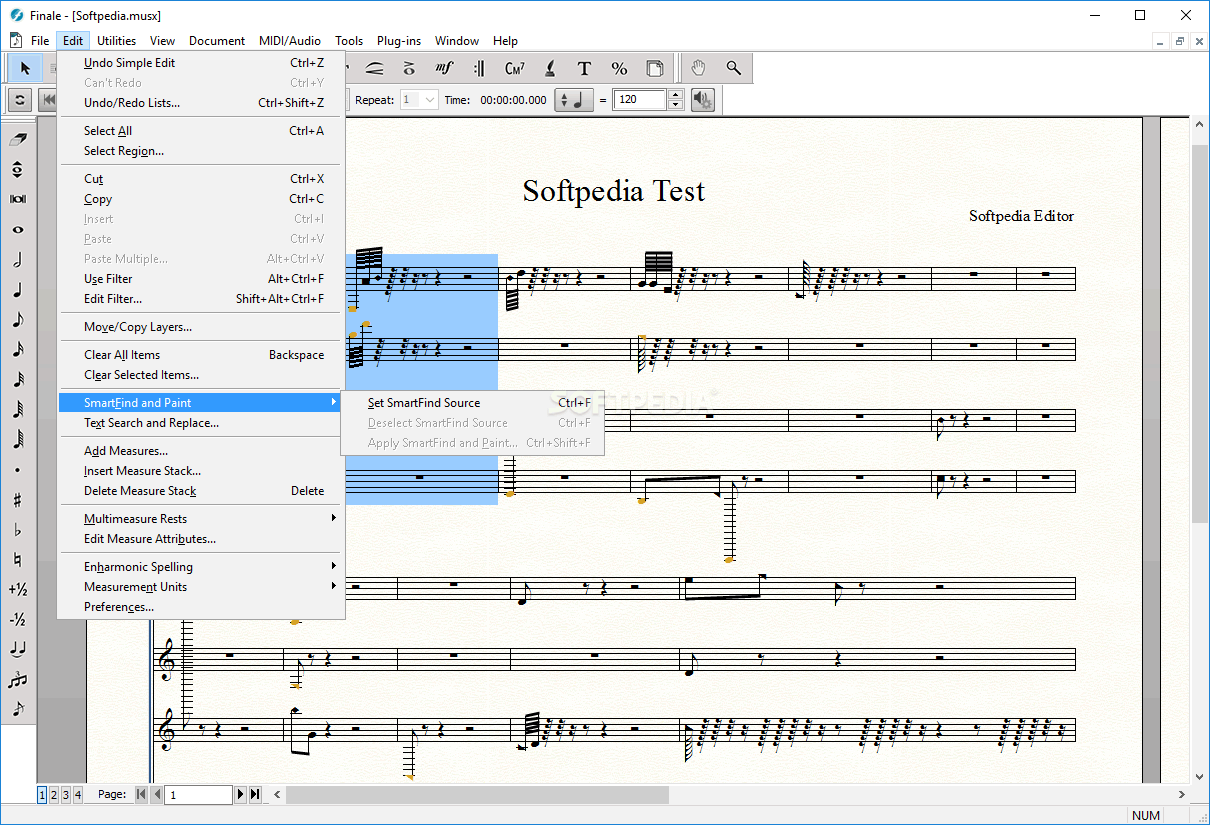Go to next page arrow
1210x825 pixels.
pos(240,795)
